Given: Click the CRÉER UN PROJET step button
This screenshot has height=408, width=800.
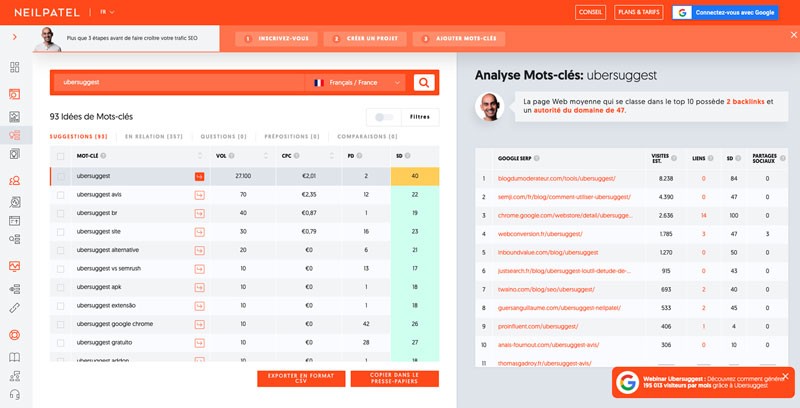Looking at the screenshot, I should 365,39.
